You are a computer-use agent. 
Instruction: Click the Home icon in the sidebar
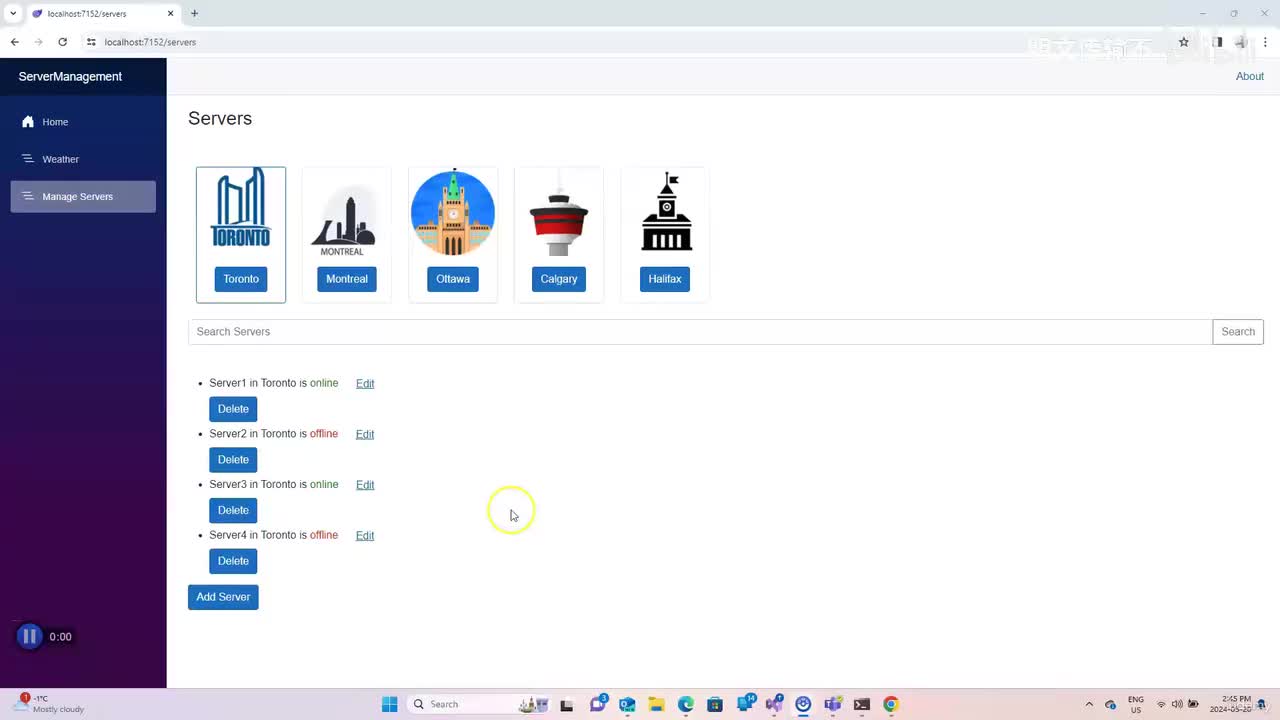click(28, 122)
